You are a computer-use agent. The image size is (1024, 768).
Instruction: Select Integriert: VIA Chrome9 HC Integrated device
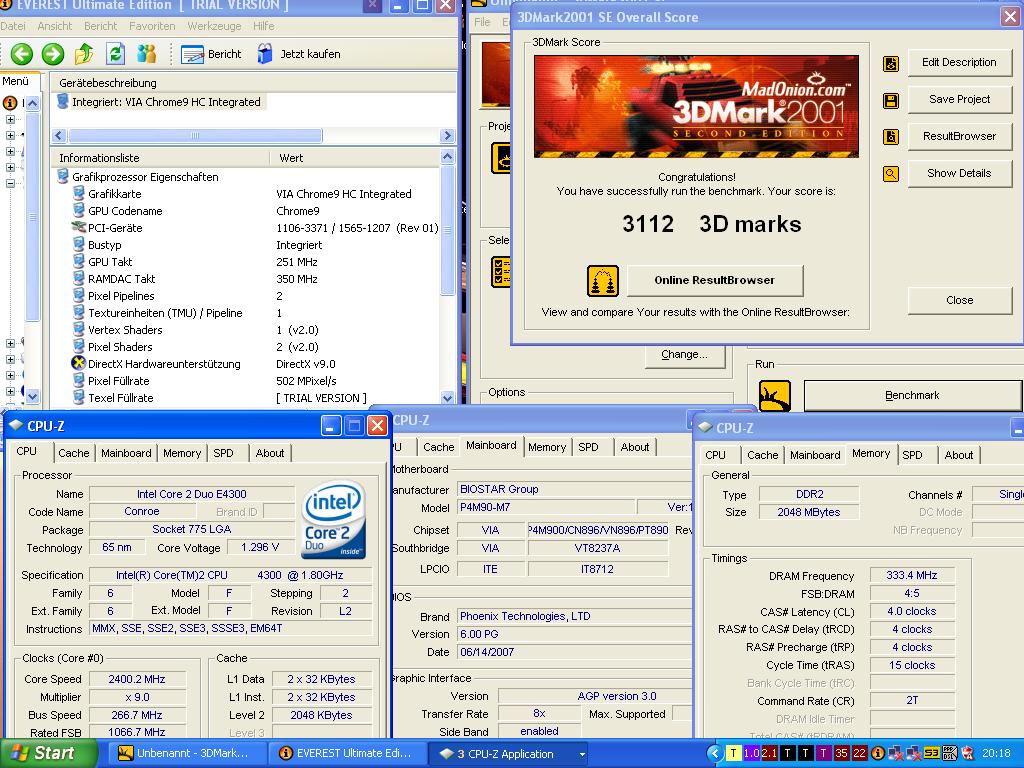[x=160, y=102]
